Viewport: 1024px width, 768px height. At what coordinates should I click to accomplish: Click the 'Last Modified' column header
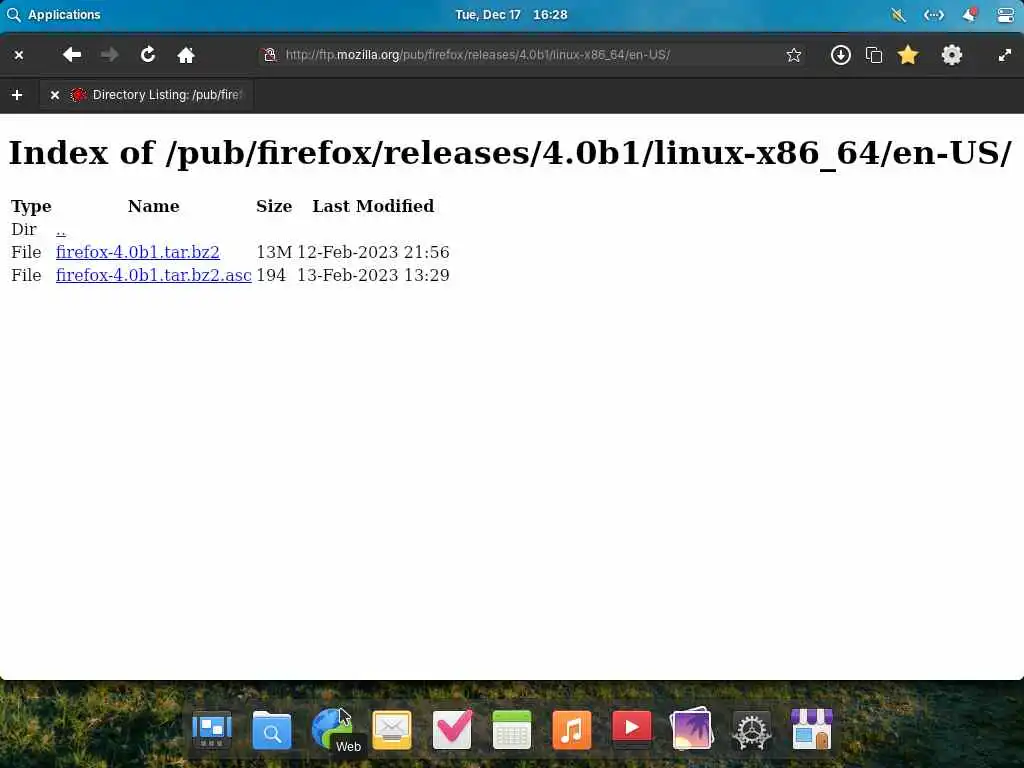pos(373,206)
